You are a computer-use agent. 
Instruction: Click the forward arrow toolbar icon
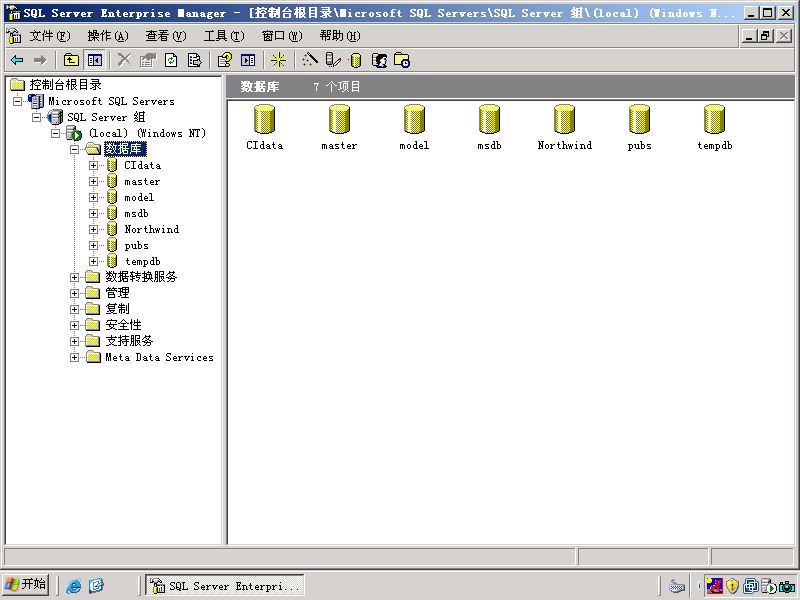[40, 60]
